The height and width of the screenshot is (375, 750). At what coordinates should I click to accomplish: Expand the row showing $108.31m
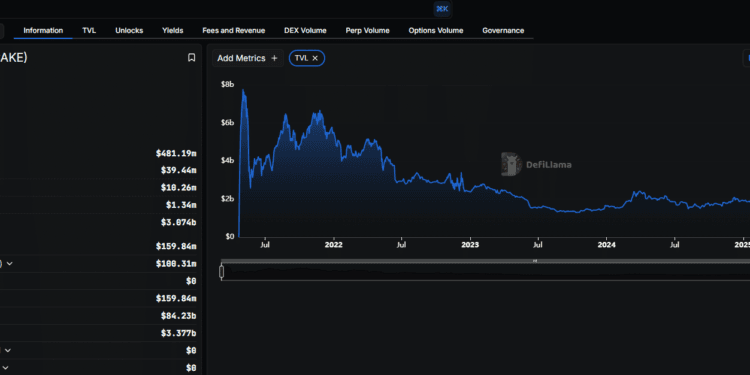point(10,264)
